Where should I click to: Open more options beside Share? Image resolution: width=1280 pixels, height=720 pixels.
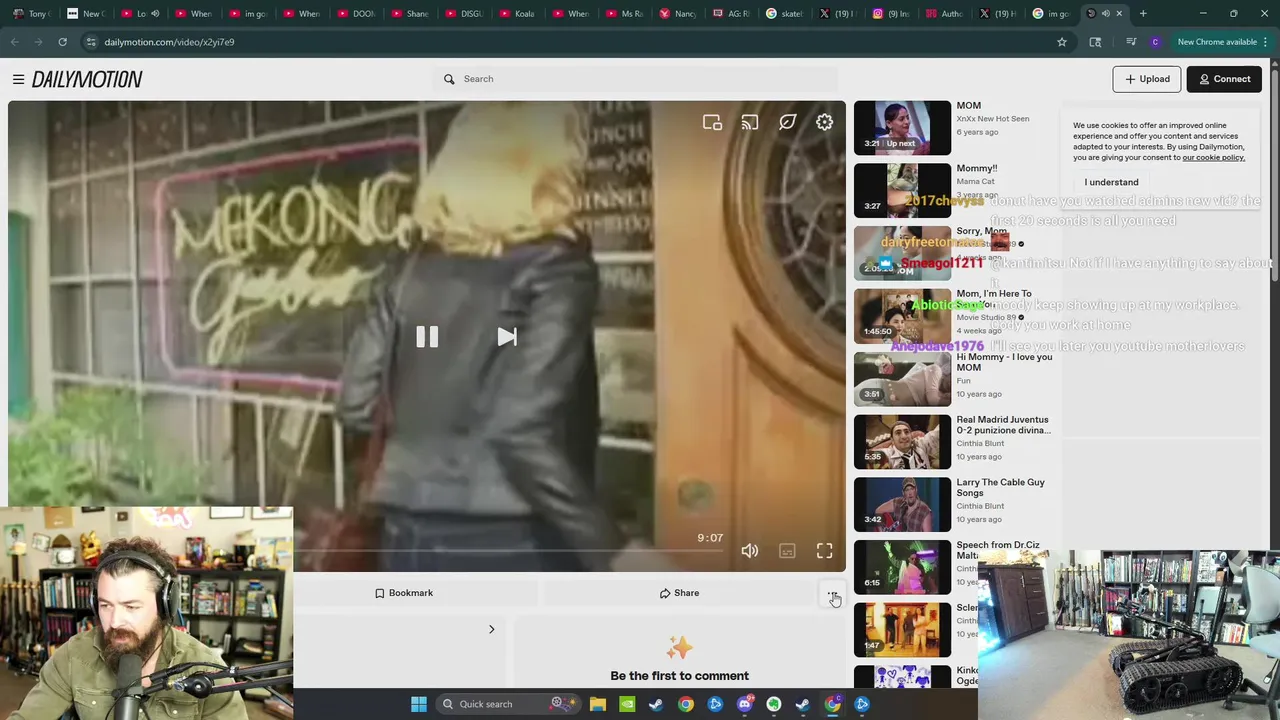click(x=832, y=594)
